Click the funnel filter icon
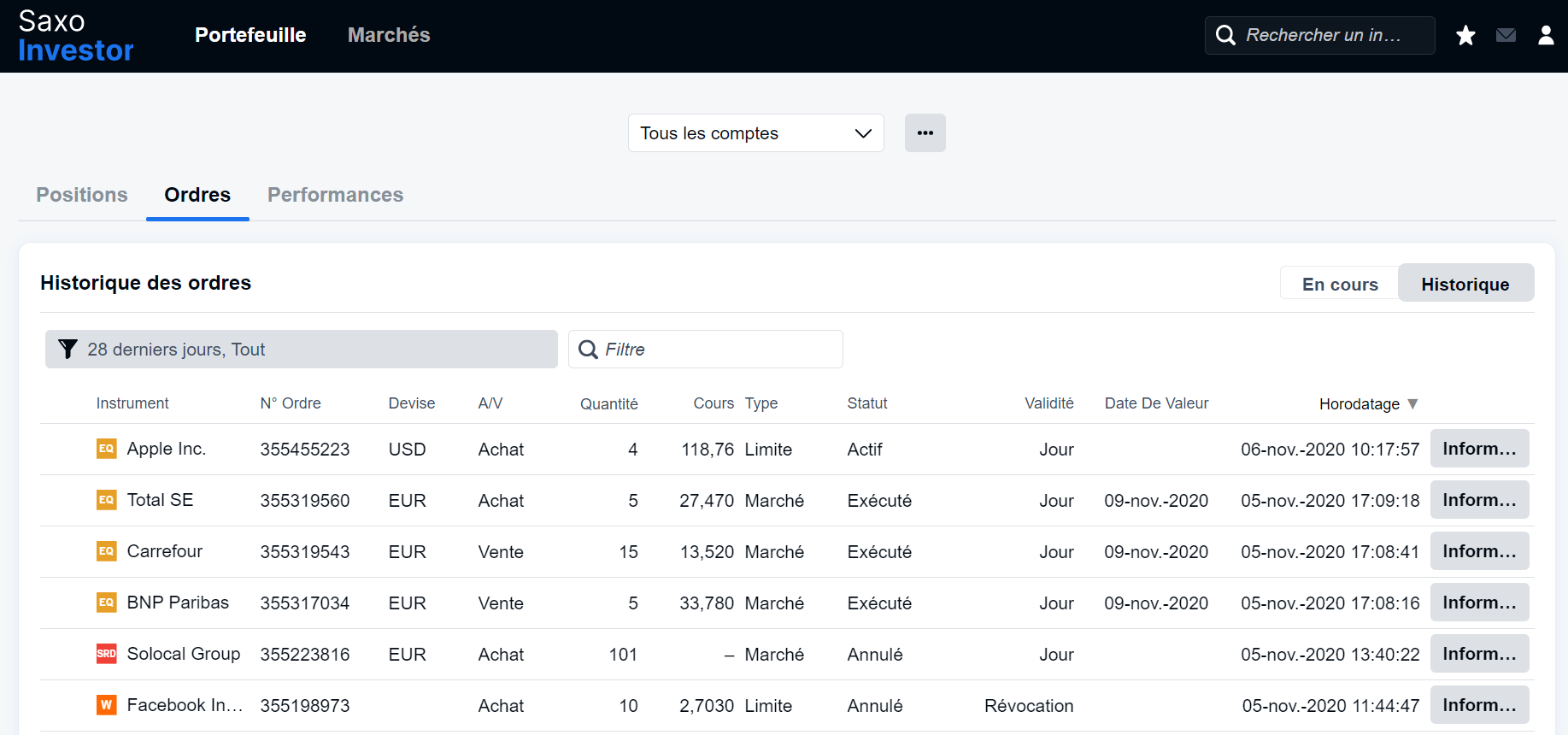 [68, 349]
